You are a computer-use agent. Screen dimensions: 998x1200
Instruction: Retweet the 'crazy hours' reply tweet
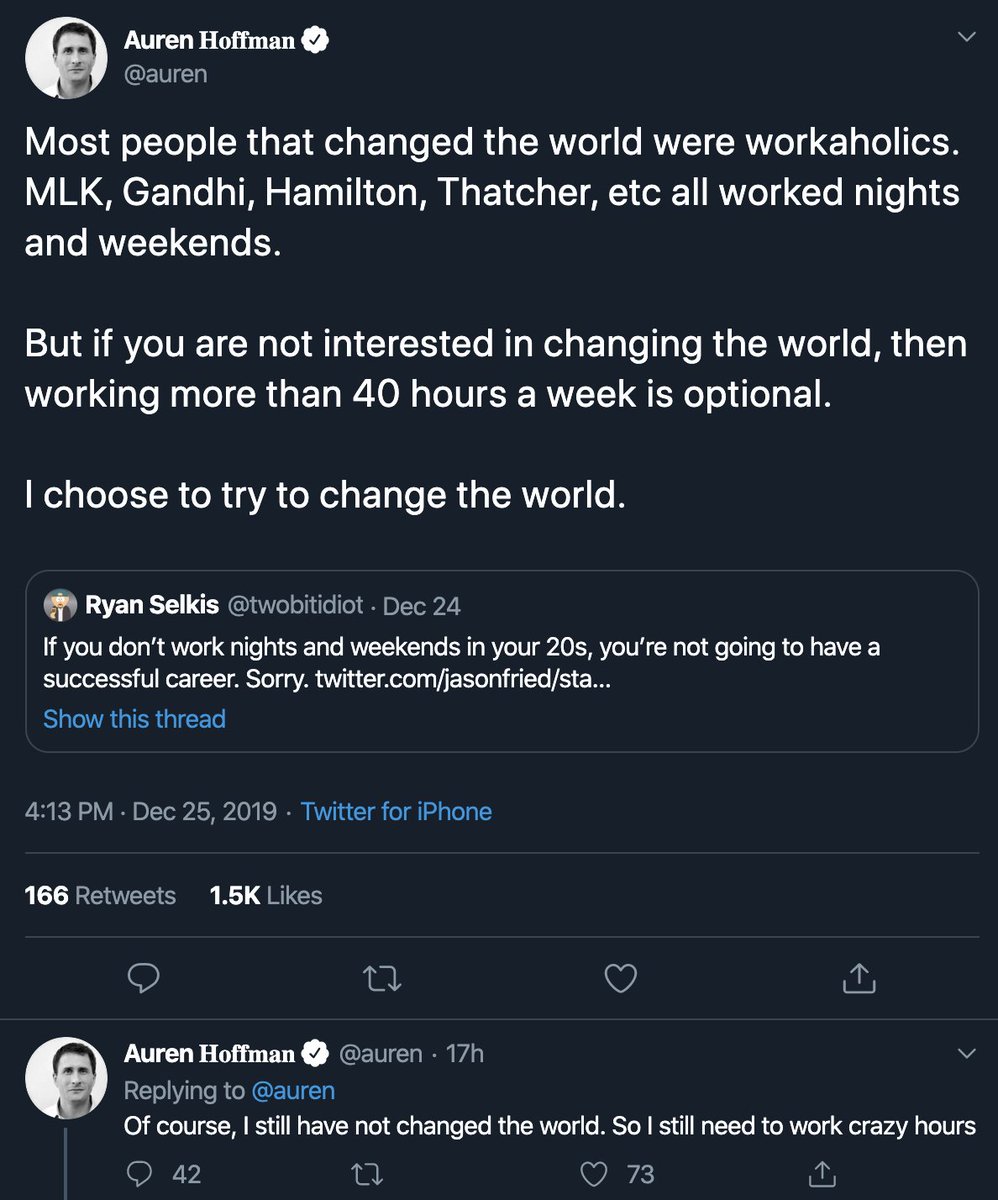pos(367,1173)
